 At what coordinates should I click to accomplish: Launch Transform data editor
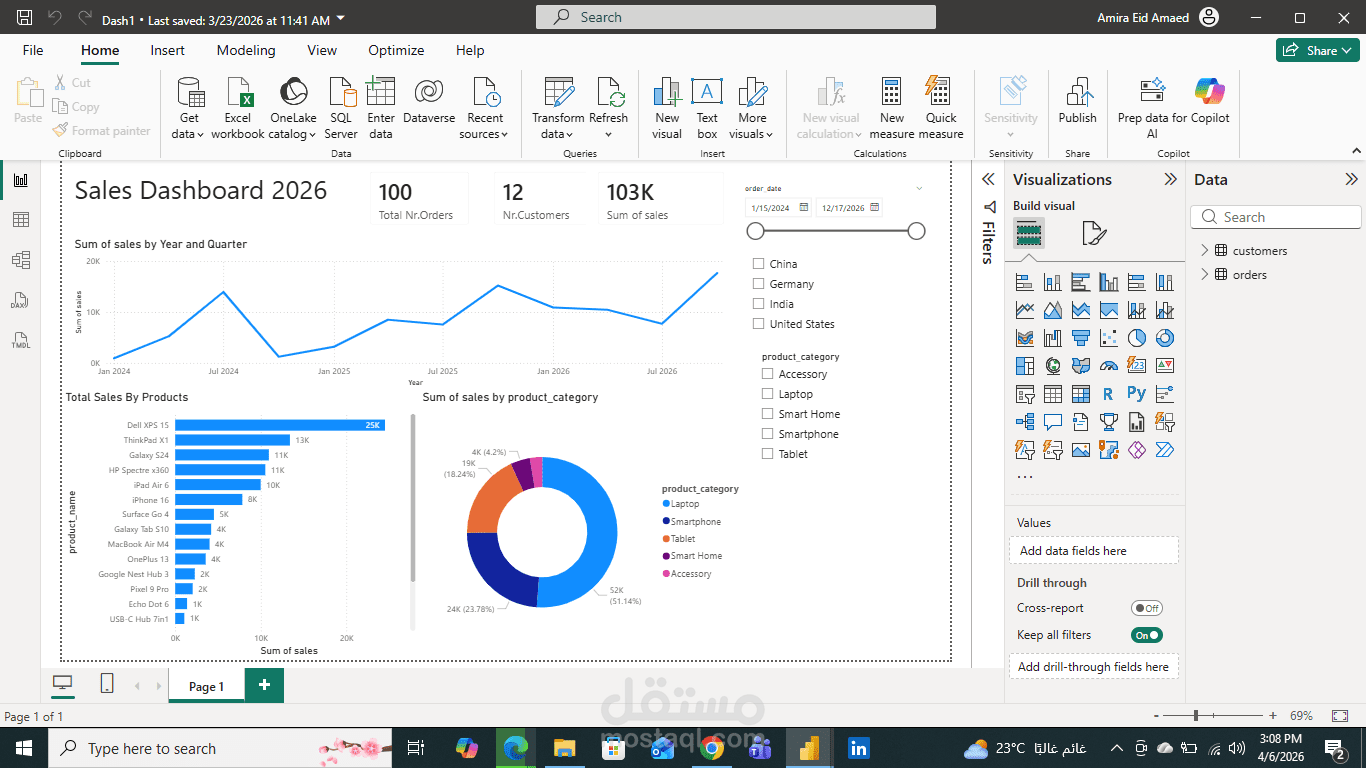tap(558, 108)
